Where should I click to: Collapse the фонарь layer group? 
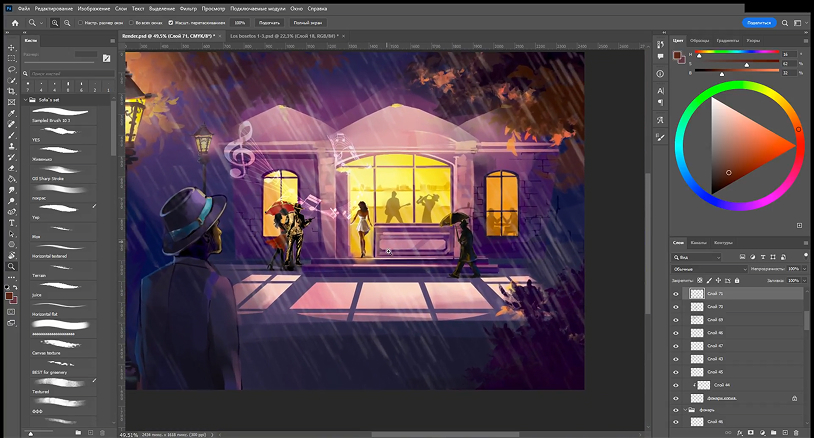click(685, 410)
